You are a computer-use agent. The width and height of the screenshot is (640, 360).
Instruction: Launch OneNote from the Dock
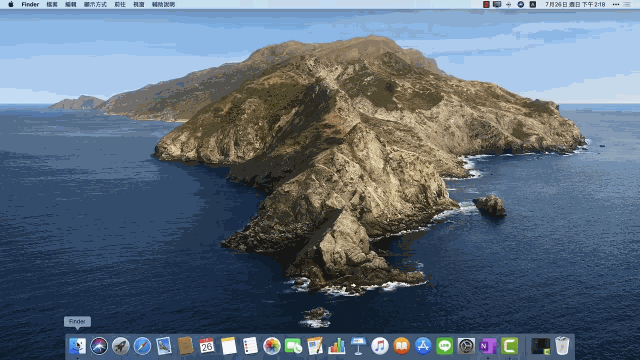point(488,346)
